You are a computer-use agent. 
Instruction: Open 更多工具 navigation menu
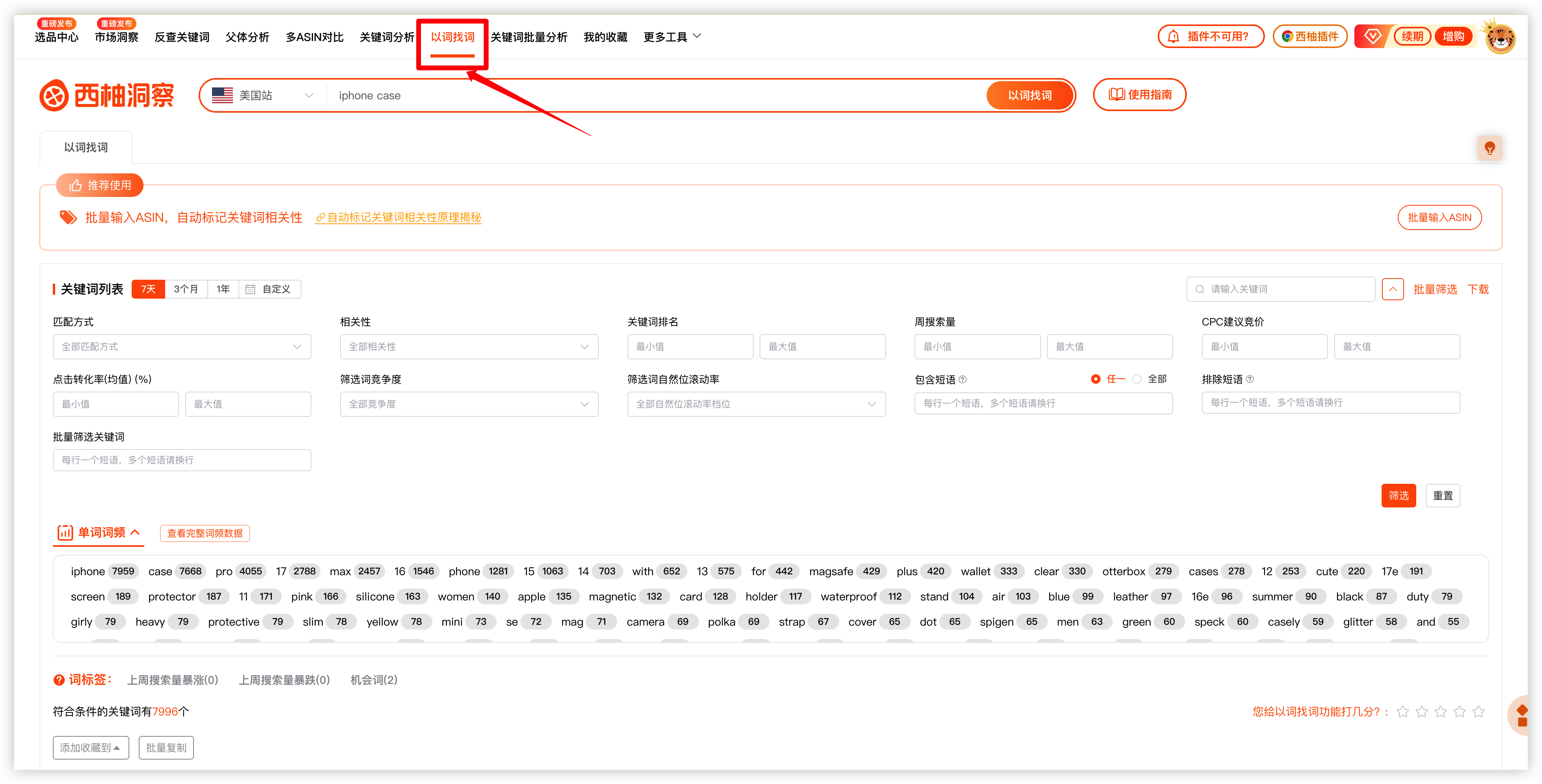point(672,37)
